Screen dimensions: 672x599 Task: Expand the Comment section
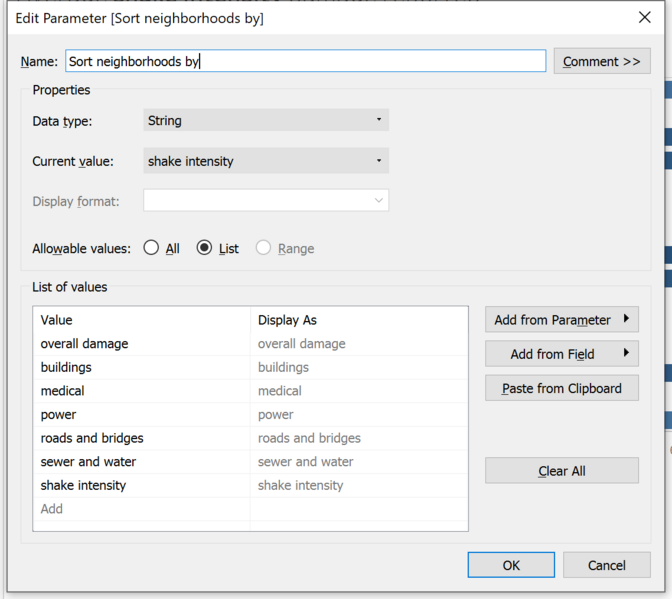tap(602, 61)
